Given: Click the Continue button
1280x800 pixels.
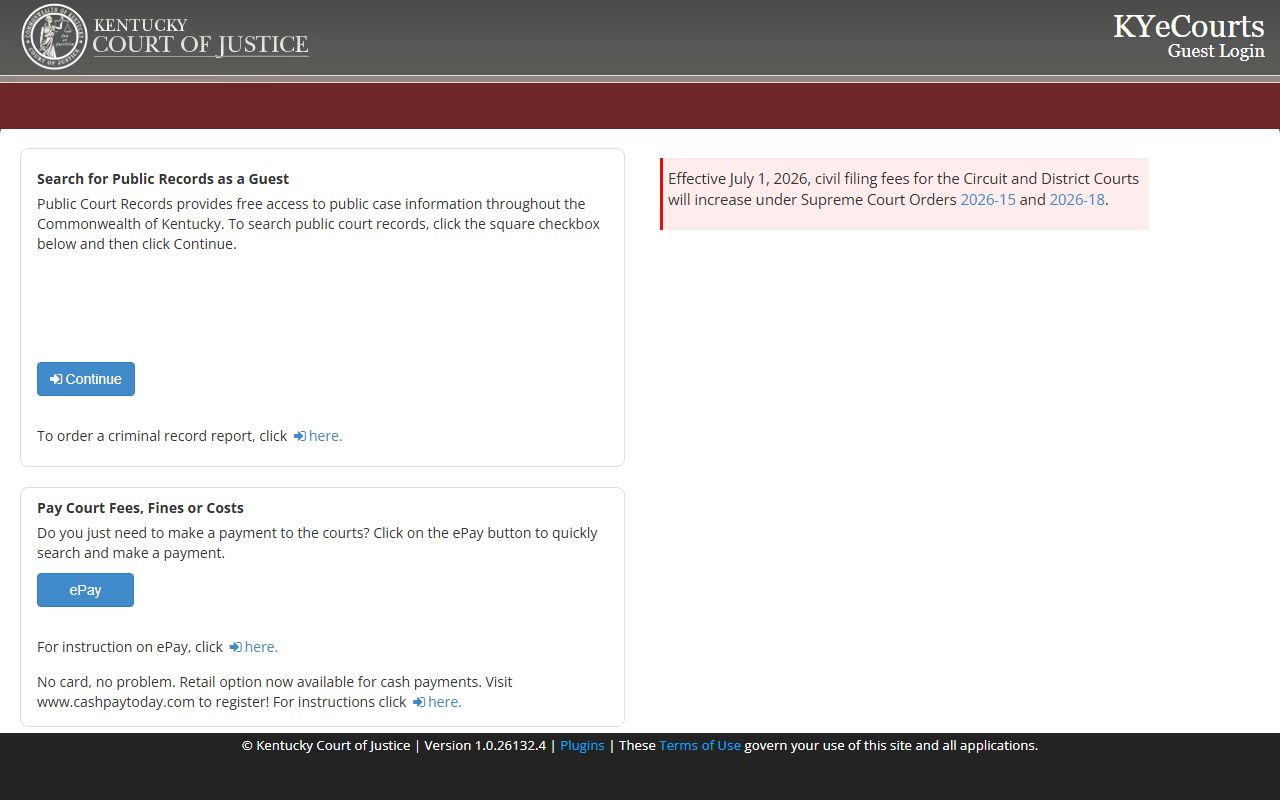Looking at the screenshot, I should point(86,379).
